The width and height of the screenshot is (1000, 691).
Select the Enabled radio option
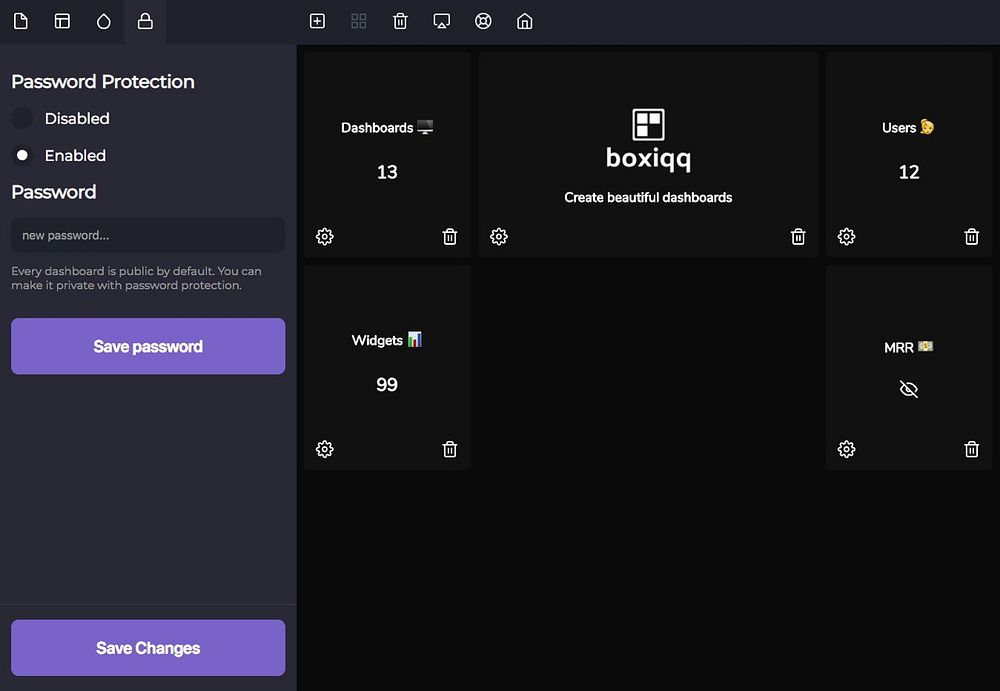(22, 155)
